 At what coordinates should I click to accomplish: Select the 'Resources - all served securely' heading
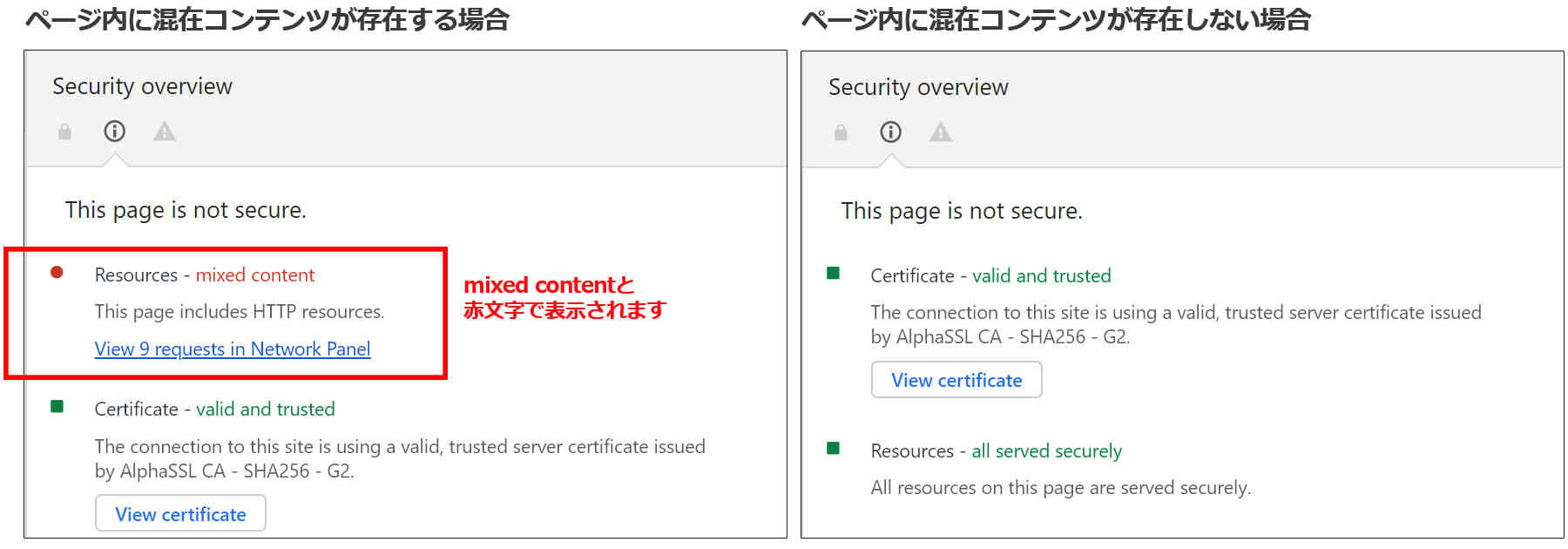coord(996,451)
